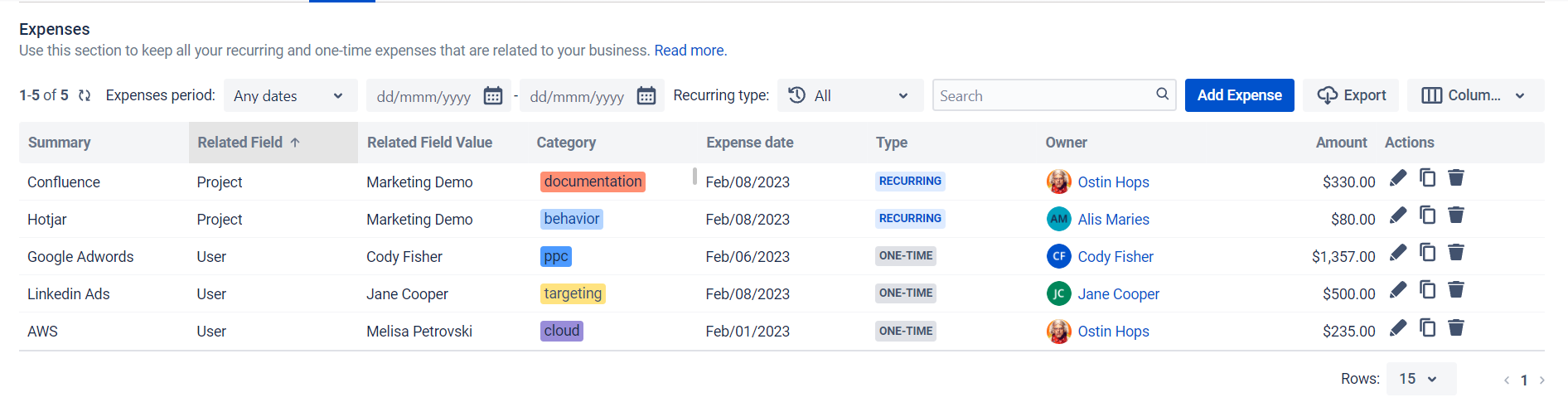Delete the Linkedin Ads expense
Image resolution: width=1568 pixels, height=407 pixels.
tap(1456, 290)
